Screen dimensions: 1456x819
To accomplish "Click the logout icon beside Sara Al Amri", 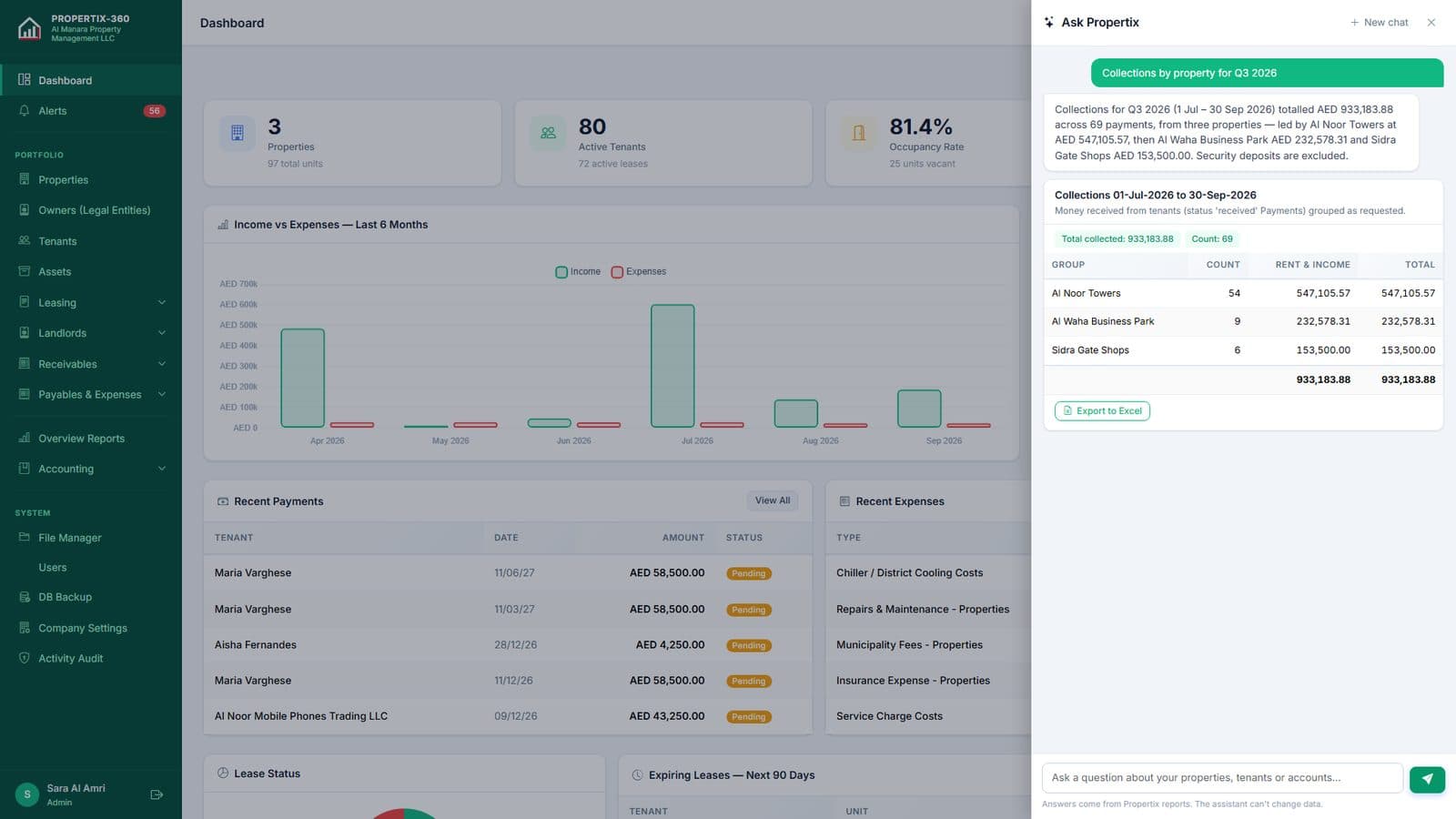I will click(157, 794).
